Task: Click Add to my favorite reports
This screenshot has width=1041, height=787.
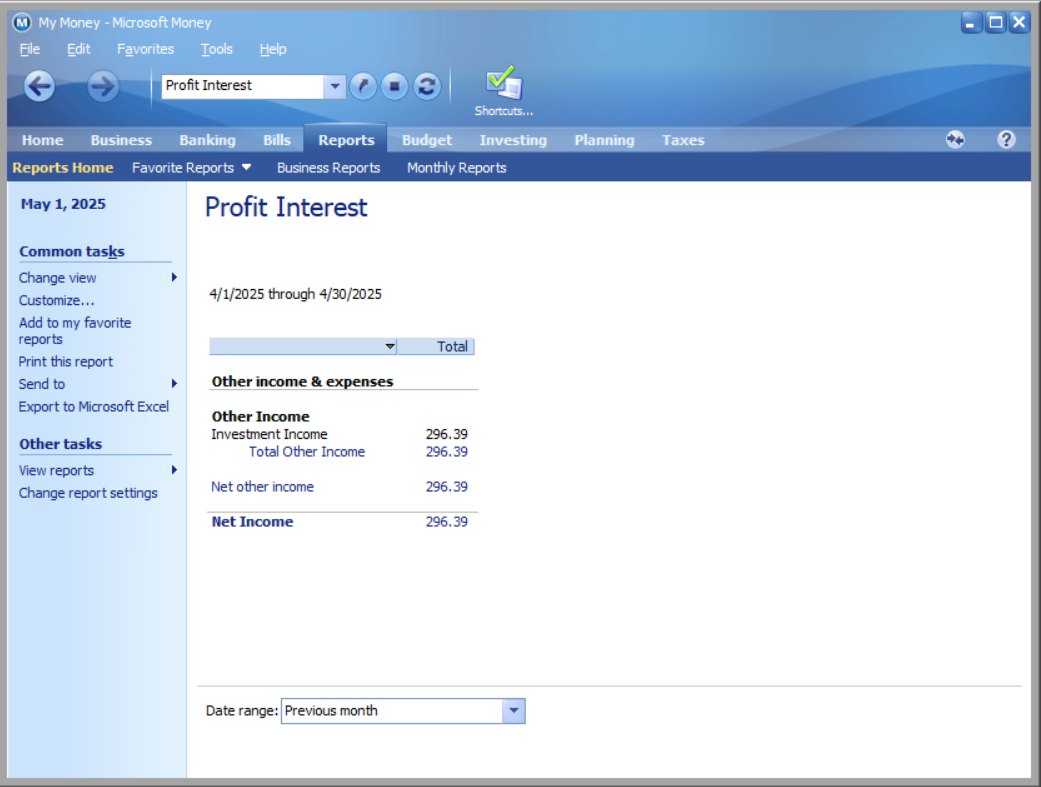Action: point(75,331)
